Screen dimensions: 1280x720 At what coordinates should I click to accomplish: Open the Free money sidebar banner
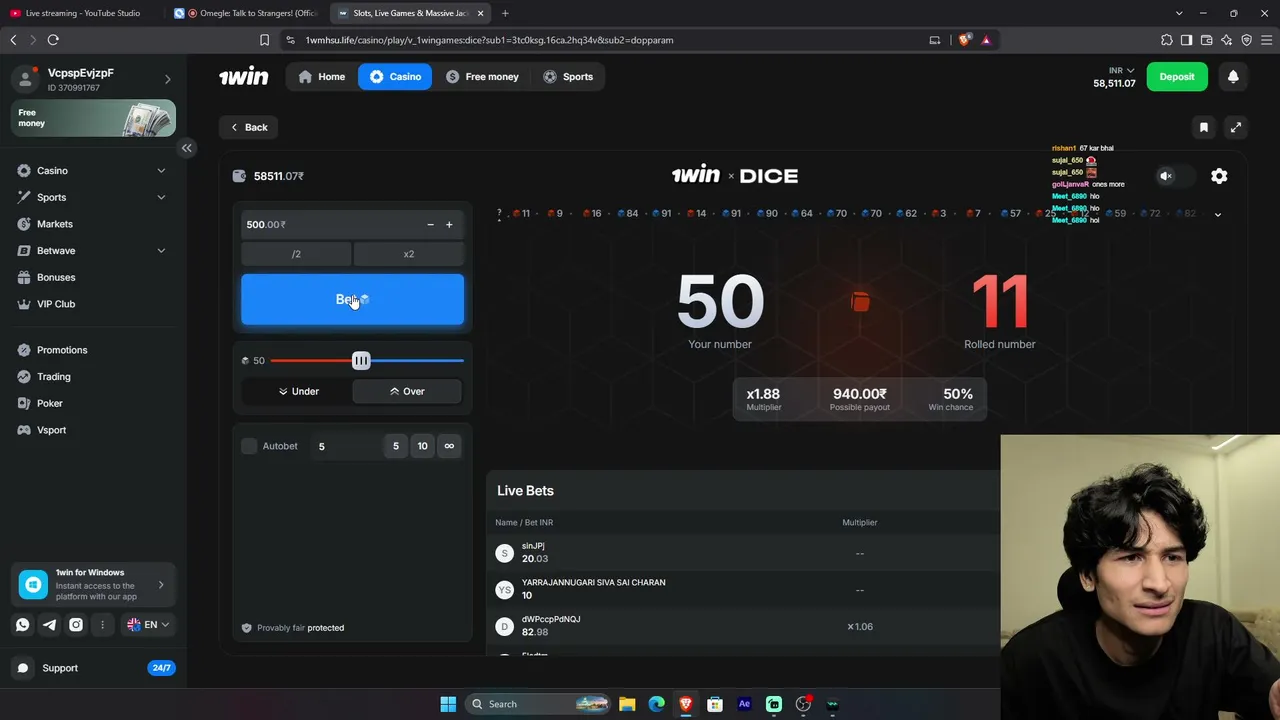click(x=94, y=118)
